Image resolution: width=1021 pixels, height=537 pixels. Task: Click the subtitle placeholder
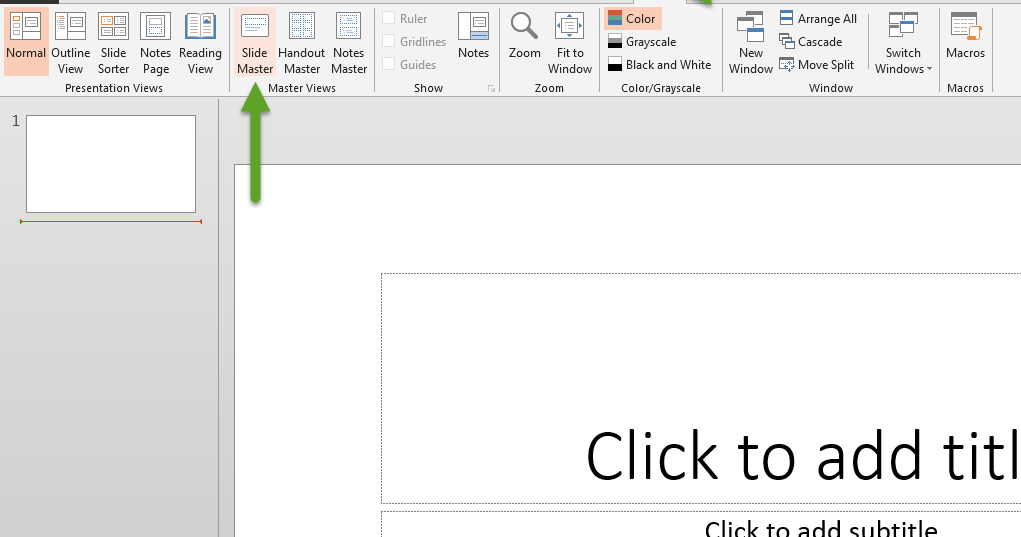[x=820, y=529]
